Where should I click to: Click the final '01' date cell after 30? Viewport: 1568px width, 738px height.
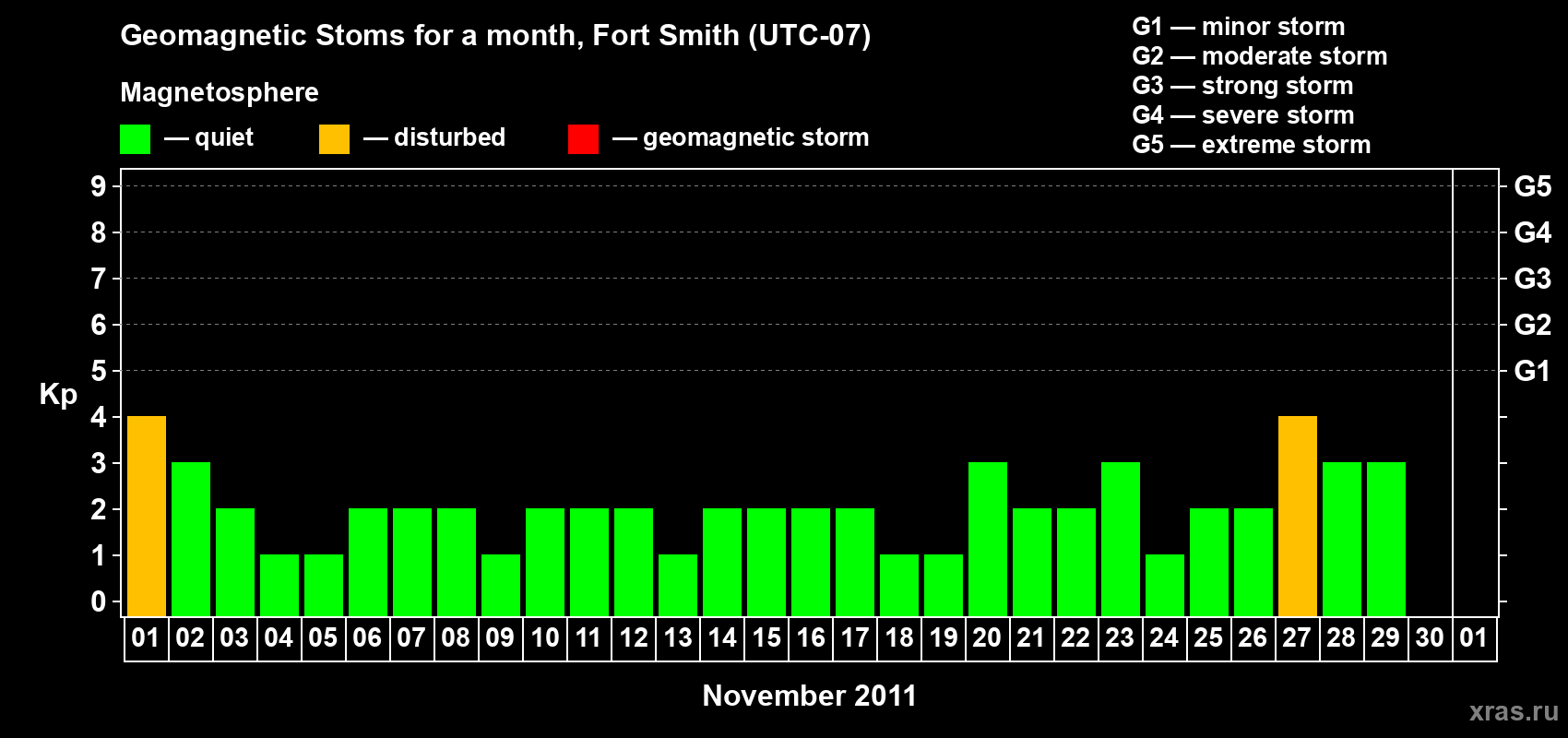[x=1475, y=638]
